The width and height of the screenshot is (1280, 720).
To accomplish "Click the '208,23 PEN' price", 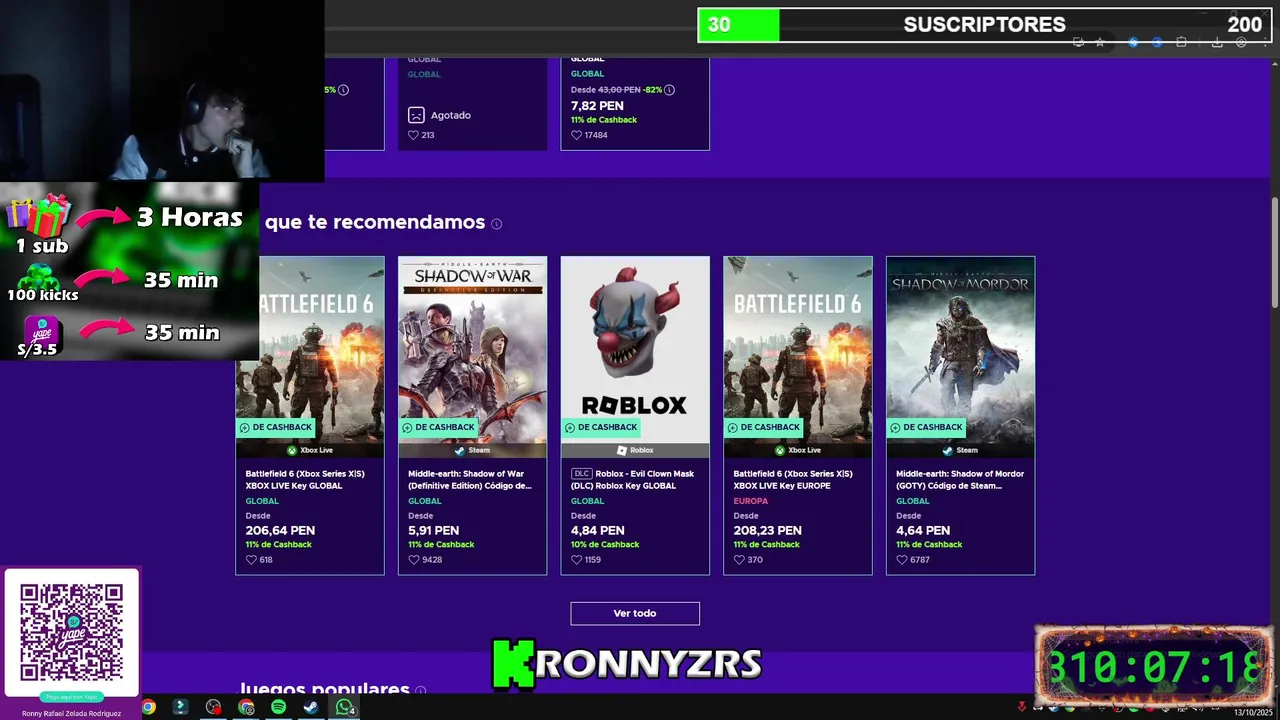I will pyautogui.click(x=768, y=531).
